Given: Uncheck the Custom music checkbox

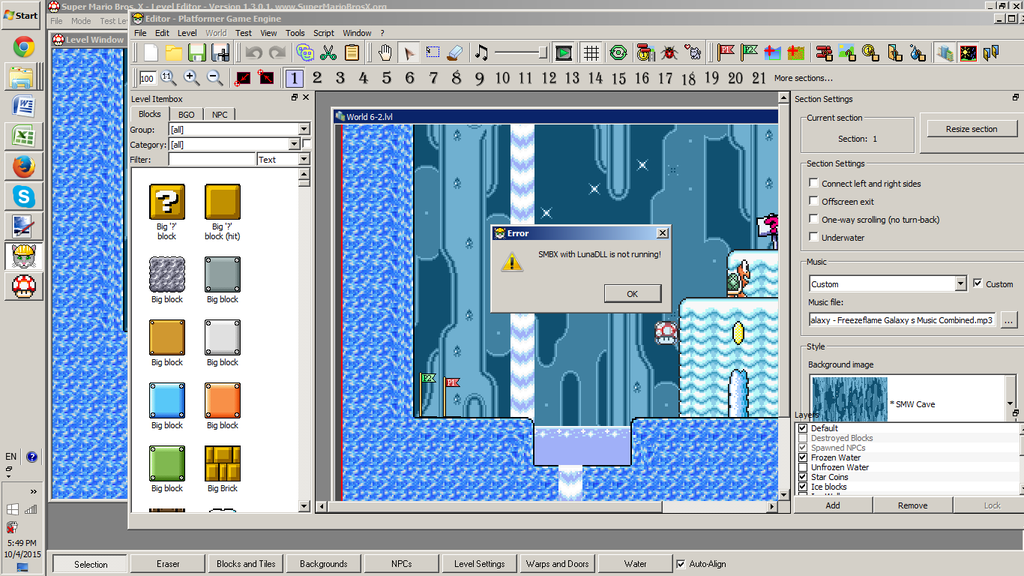Looking at the screenshot, I should tap(978, 283).
